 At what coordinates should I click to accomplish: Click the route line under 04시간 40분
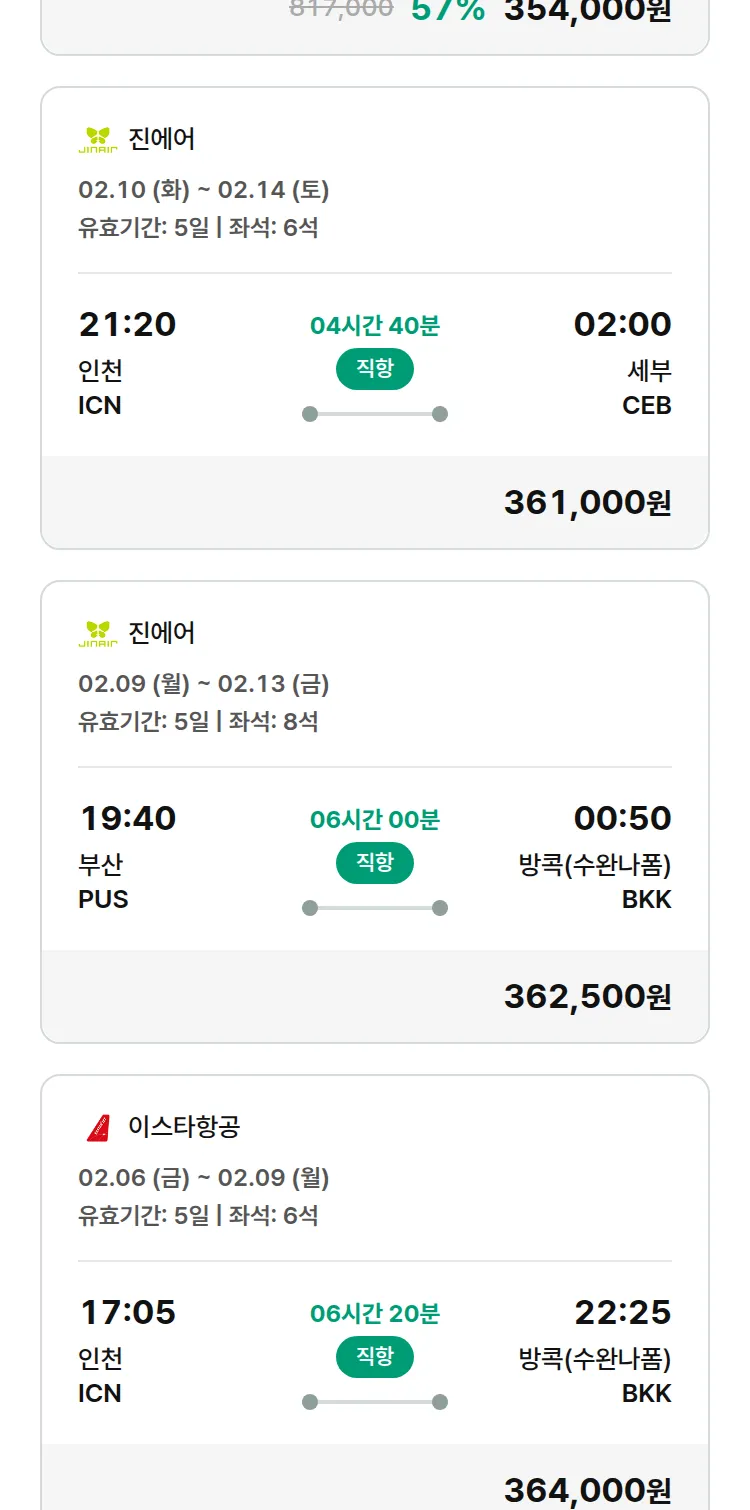coord(375,414)
